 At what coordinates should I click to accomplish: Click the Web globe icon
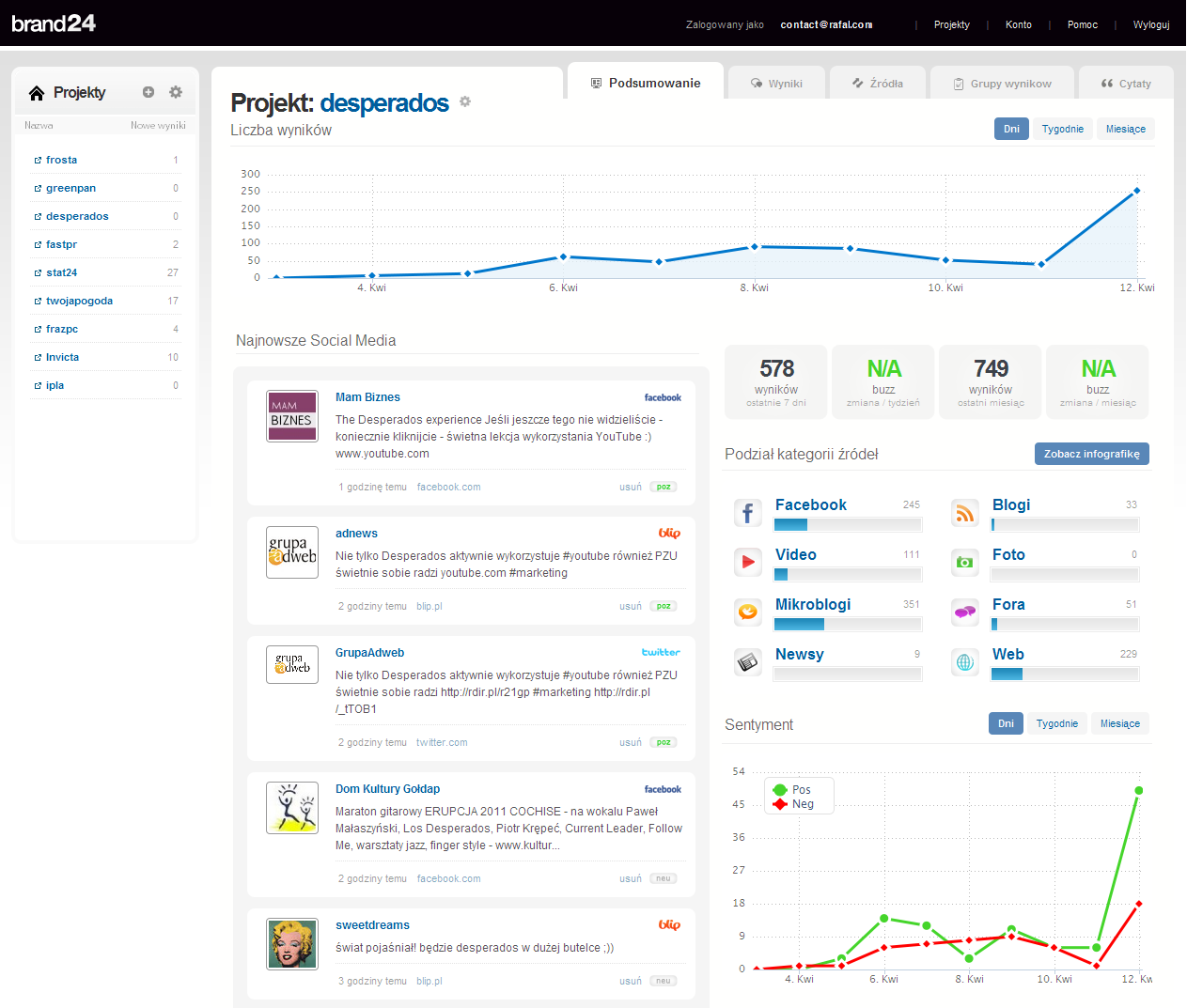[x=965, y=662]
